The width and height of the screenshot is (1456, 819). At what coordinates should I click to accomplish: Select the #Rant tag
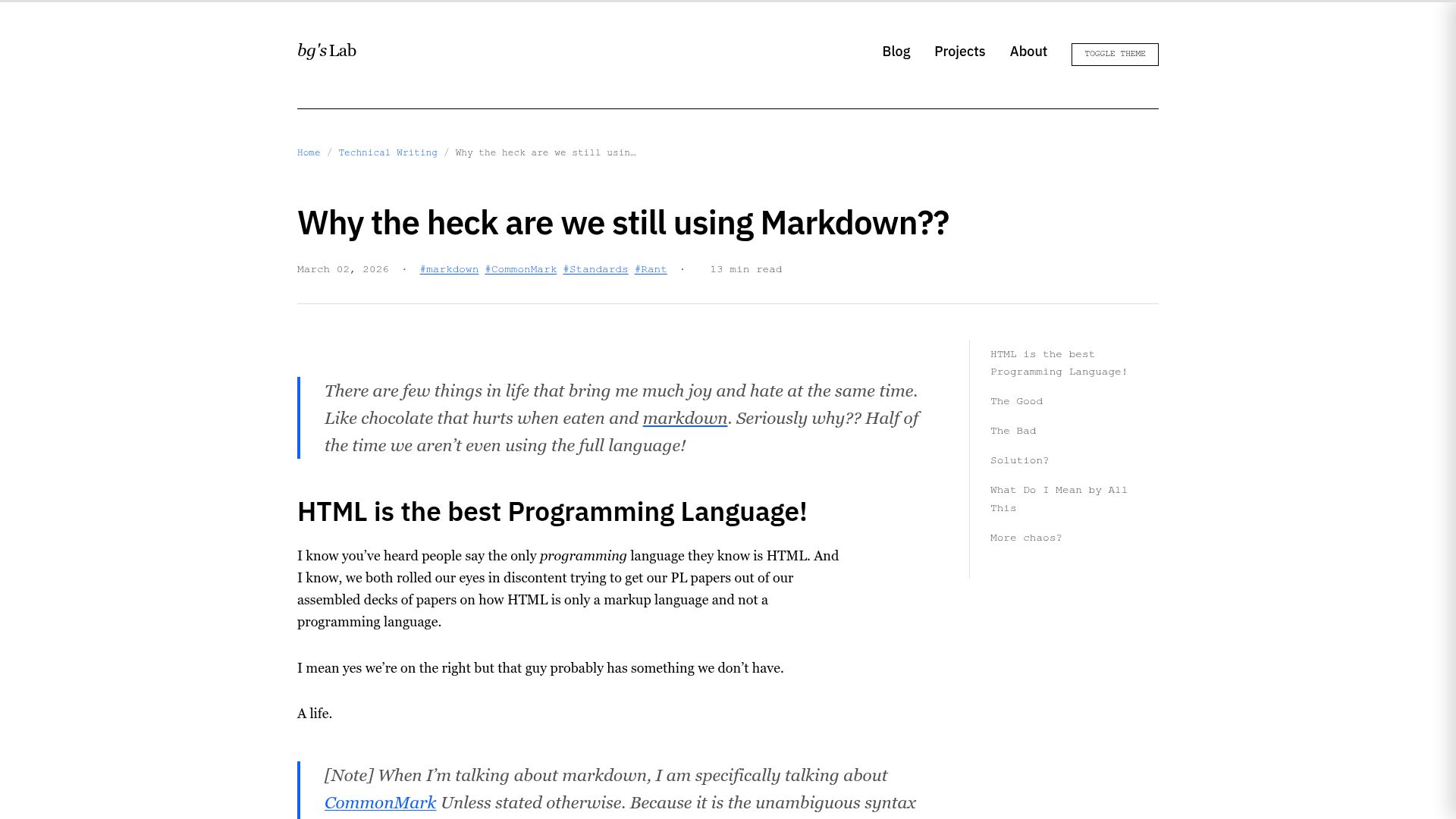[651, 269]
